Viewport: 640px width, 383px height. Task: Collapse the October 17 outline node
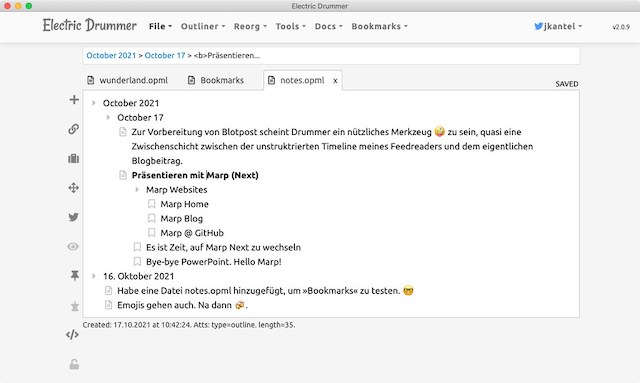108,118
